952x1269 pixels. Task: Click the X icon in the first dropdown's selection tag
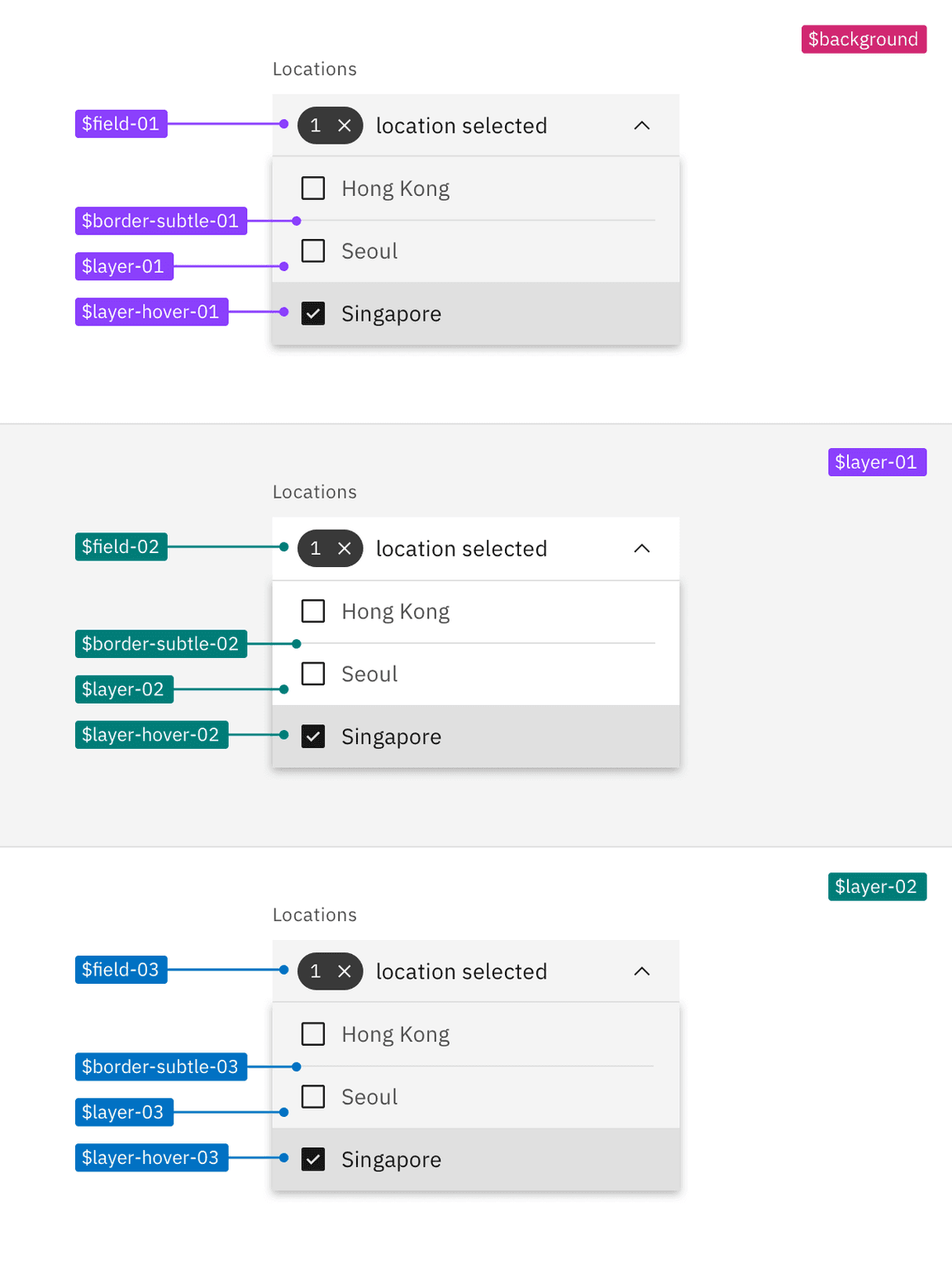pos(345,126)
